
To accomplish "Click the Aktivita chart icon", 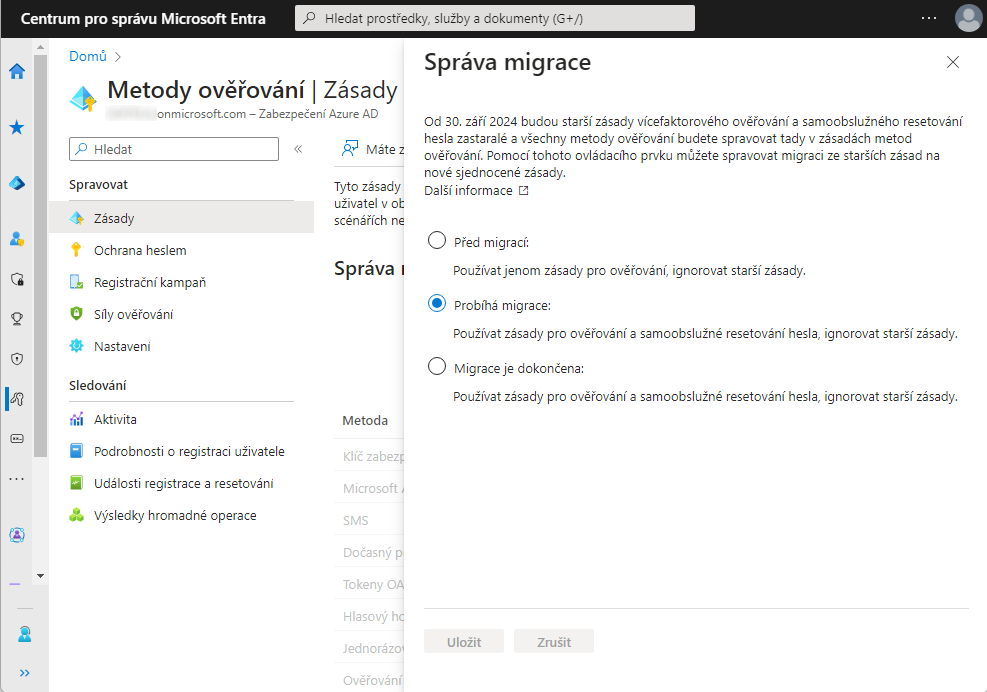I will pos(77,419).
